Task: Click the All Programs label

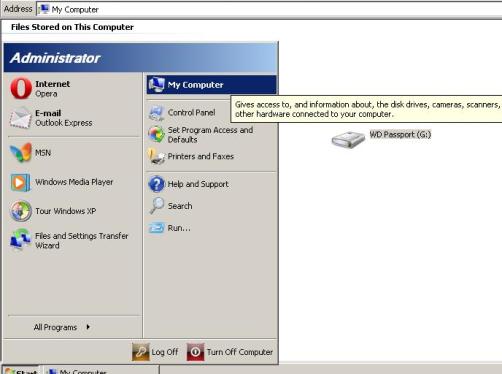Action: tap(55, 327)
